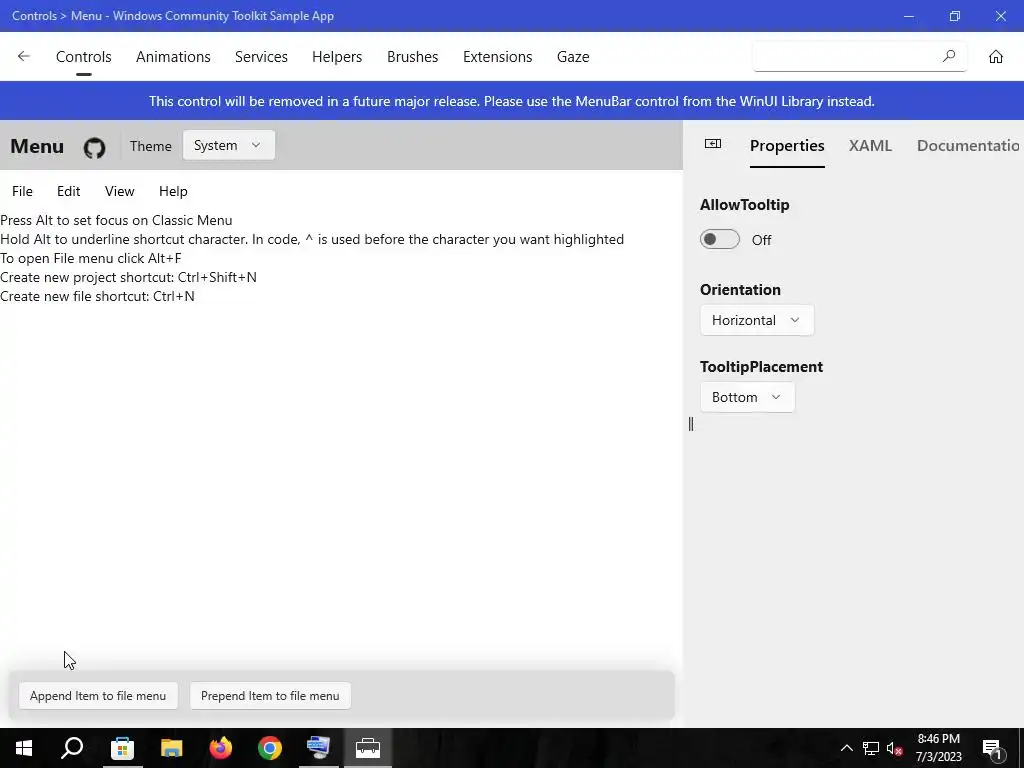The width and height of the screenshot is (1024, 768).
Task: Click the pane splitter grip handle
Action: click(691, 424)
